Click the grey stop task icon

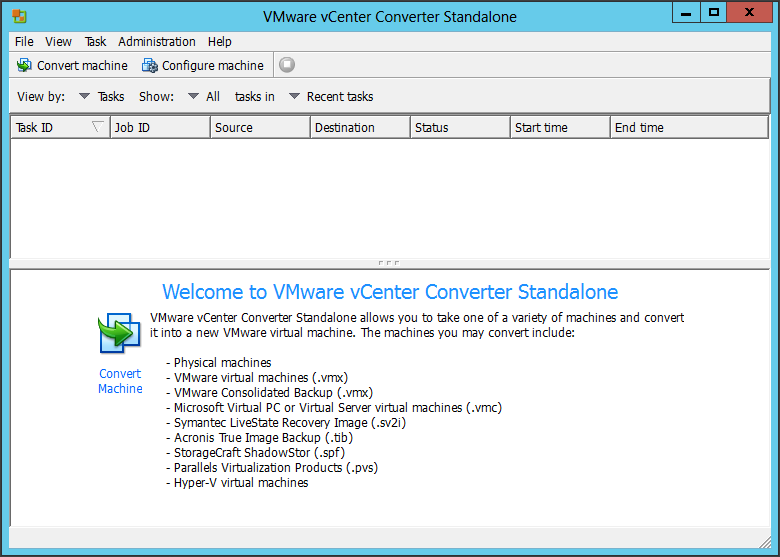point(287,65)
